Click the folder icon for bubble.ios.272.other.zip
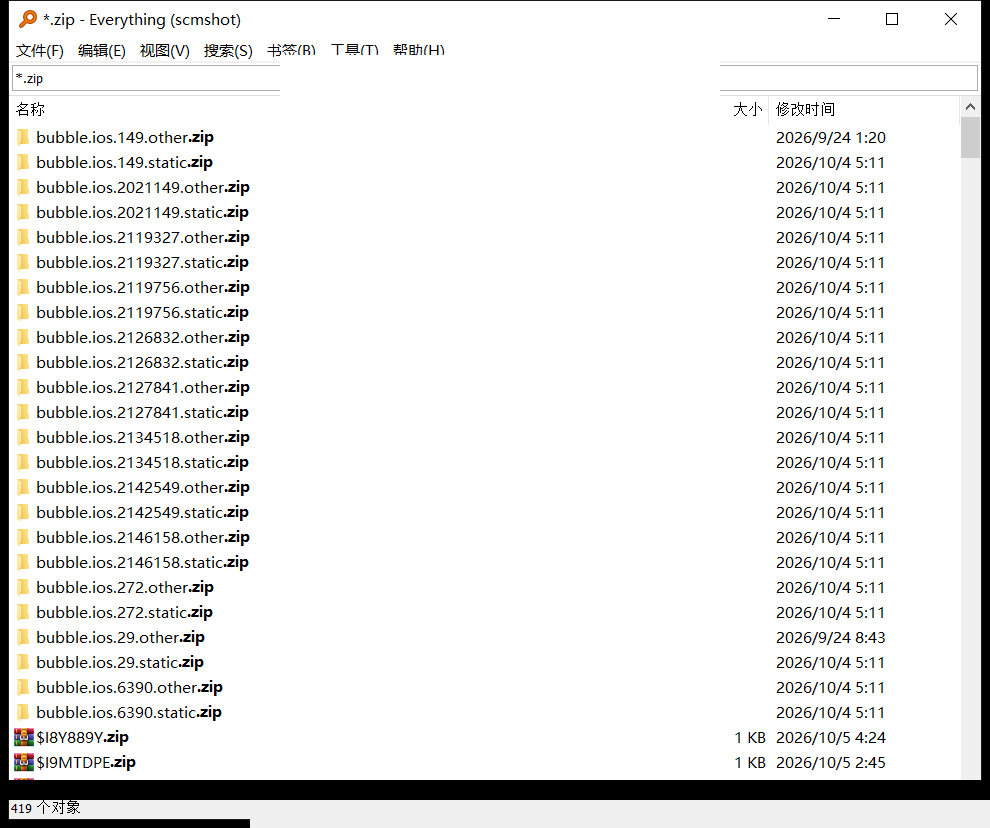990x828 pixels. tap(23, 587)
